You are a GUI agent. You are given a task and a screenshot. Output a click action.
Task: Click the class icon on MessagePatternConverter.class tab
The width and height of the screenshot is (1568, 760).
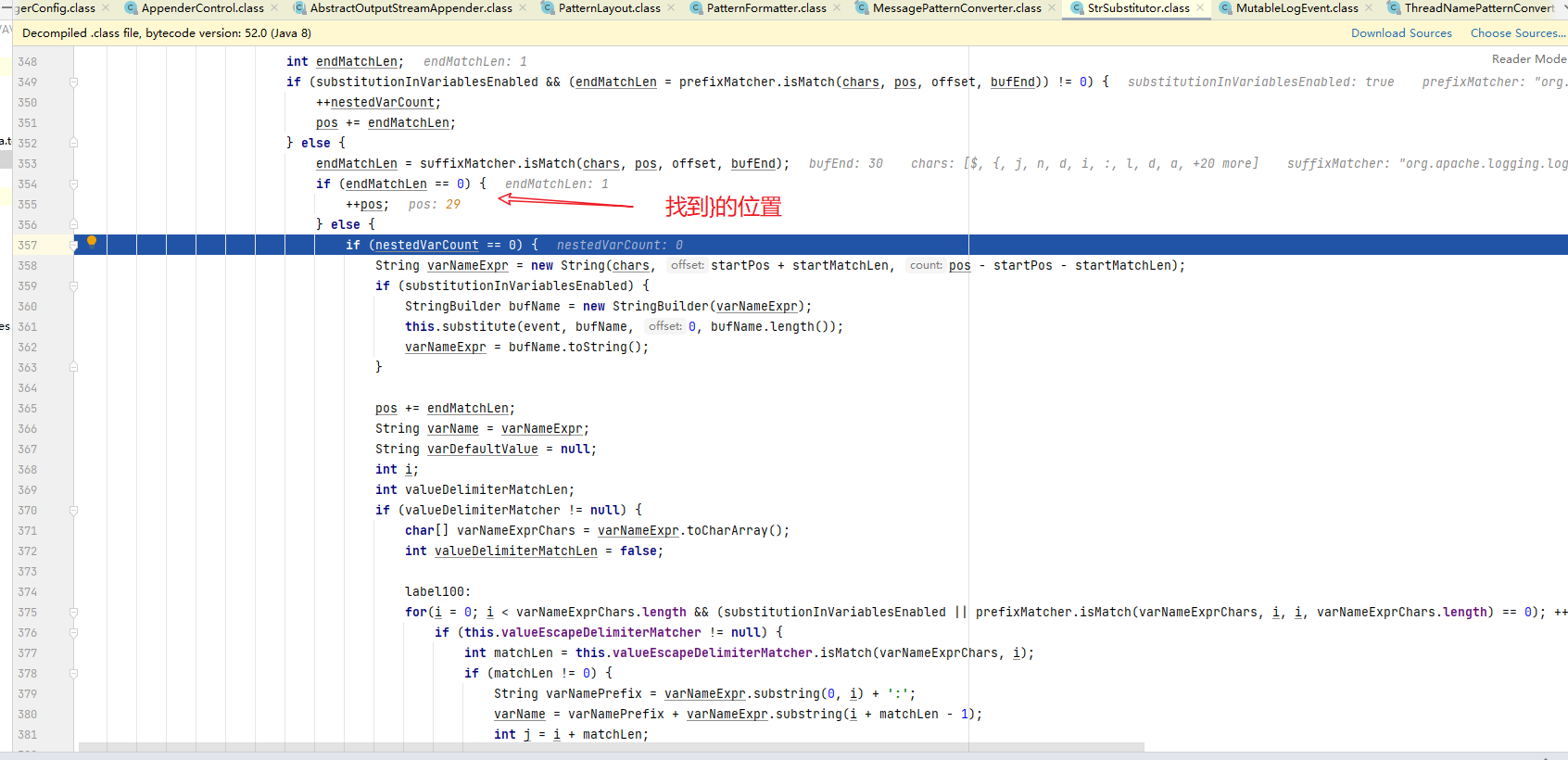862,8
